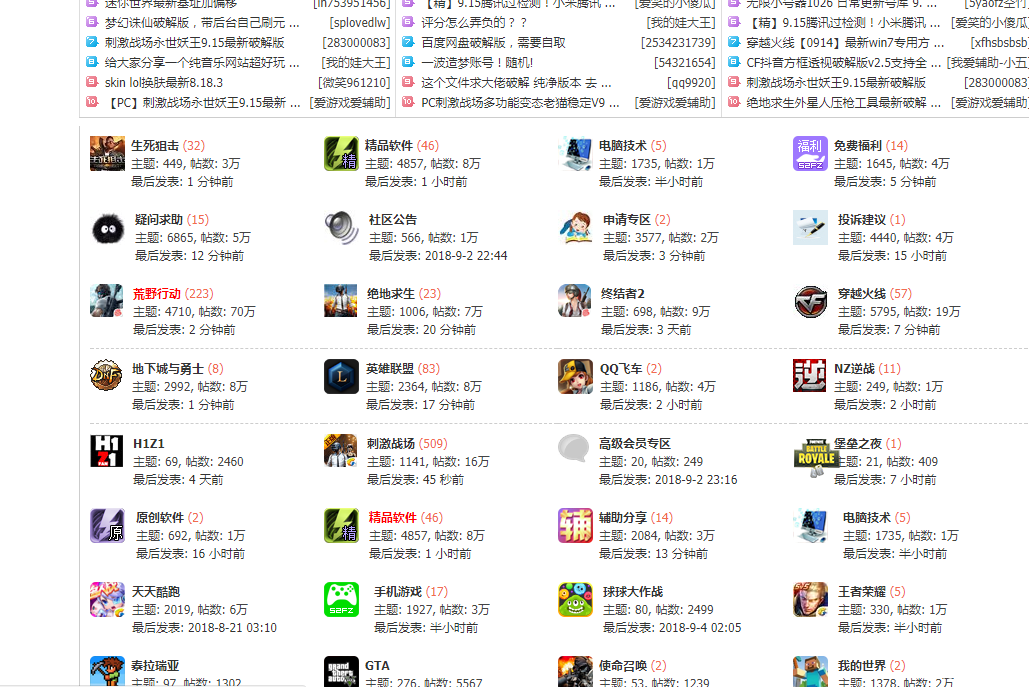This screenshot has width=1029, height=687.
Task: Click the 终结者2 game icon
Action: (575, 301)
